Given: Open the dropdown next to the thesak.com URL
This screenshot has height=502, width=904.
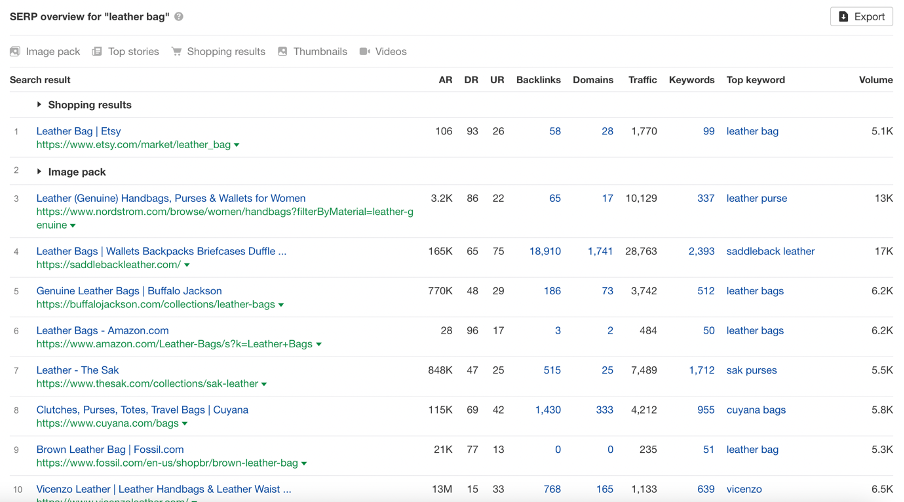Looking at the screenshot, I should (x=264, y=384).
